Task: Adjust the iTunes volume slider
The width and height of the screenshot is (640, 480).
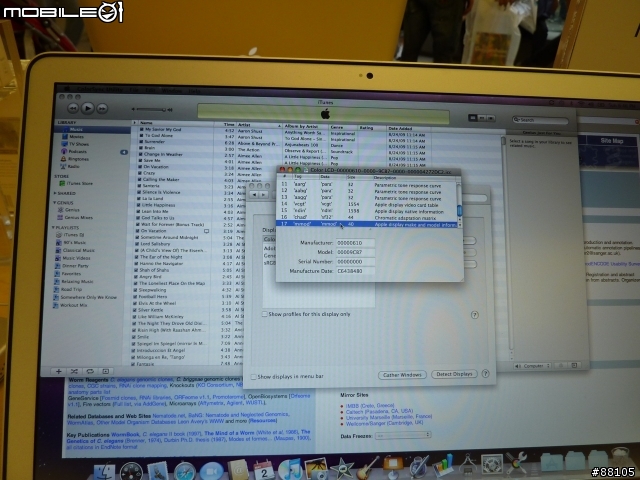Action: (151, 109)
